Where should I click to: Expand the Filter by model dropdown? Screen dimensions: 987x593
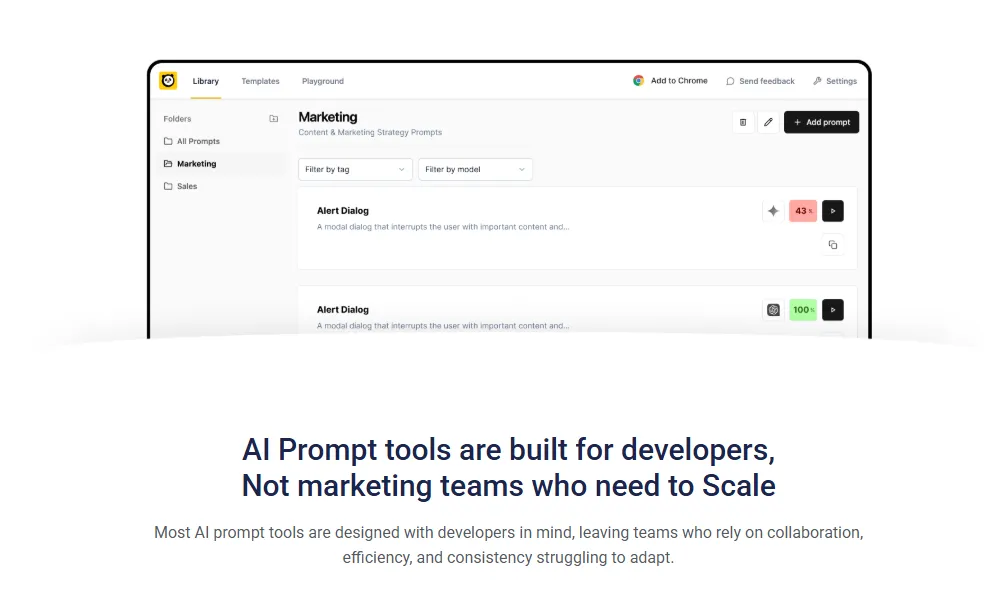coord(475,170)
